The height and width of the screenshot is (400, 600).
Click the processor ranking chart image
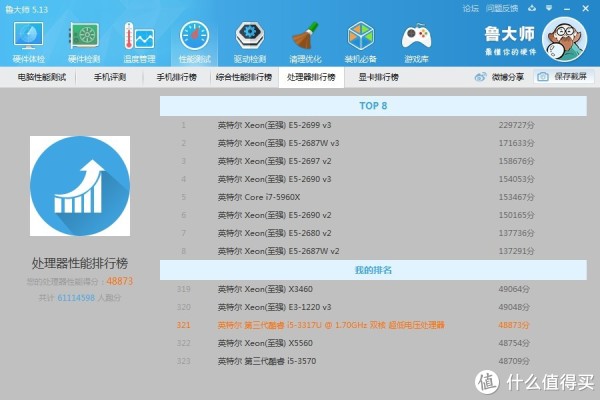click(80, 186)
